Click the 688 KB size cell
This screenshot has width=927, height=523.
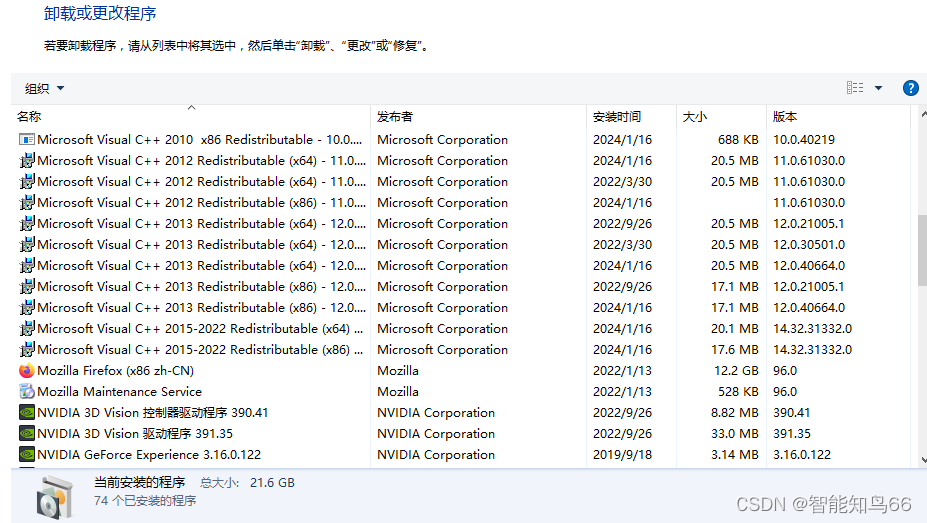(738, 139)
